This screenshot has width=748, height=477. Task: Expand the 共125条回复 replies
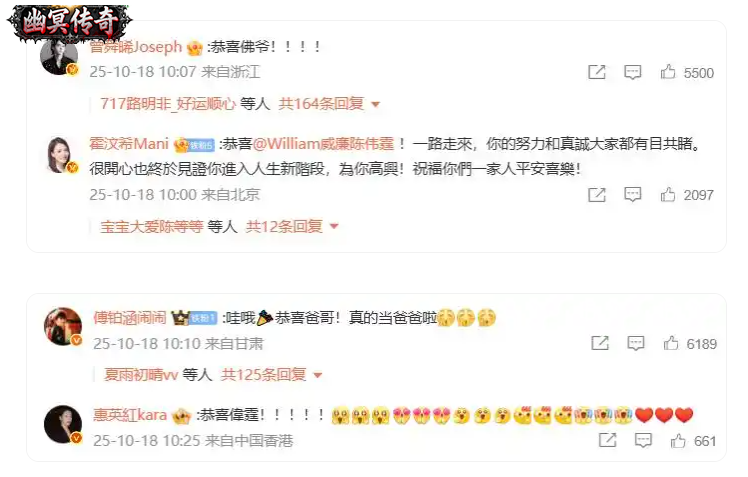coord(271,375)
